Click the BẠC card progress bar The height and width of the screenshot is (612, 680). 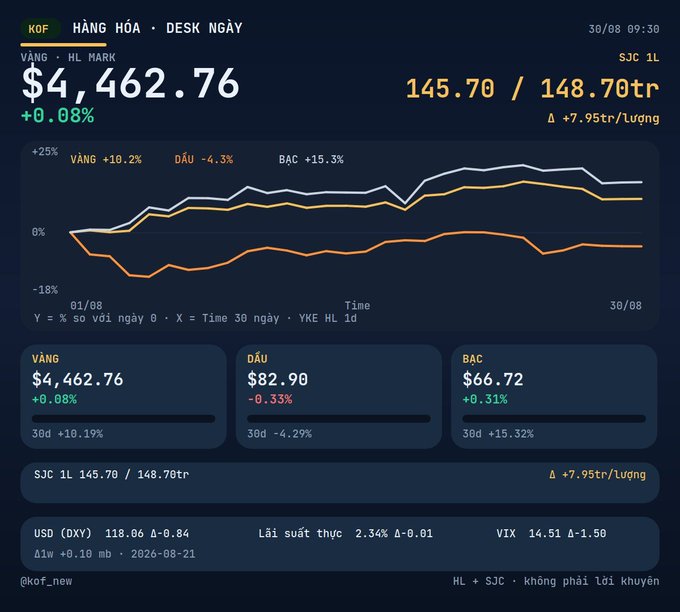[x=554, y=419]
